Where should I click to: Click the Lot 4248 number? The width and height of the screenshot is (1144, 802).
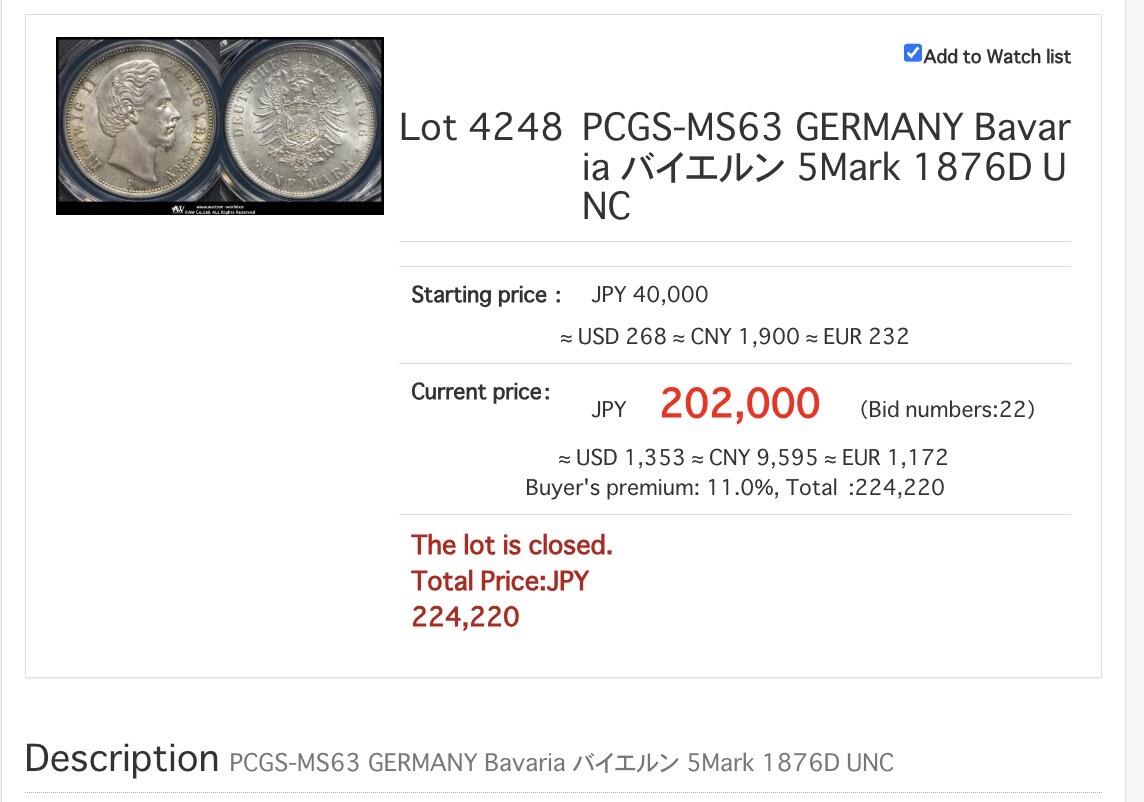(481, 128)
